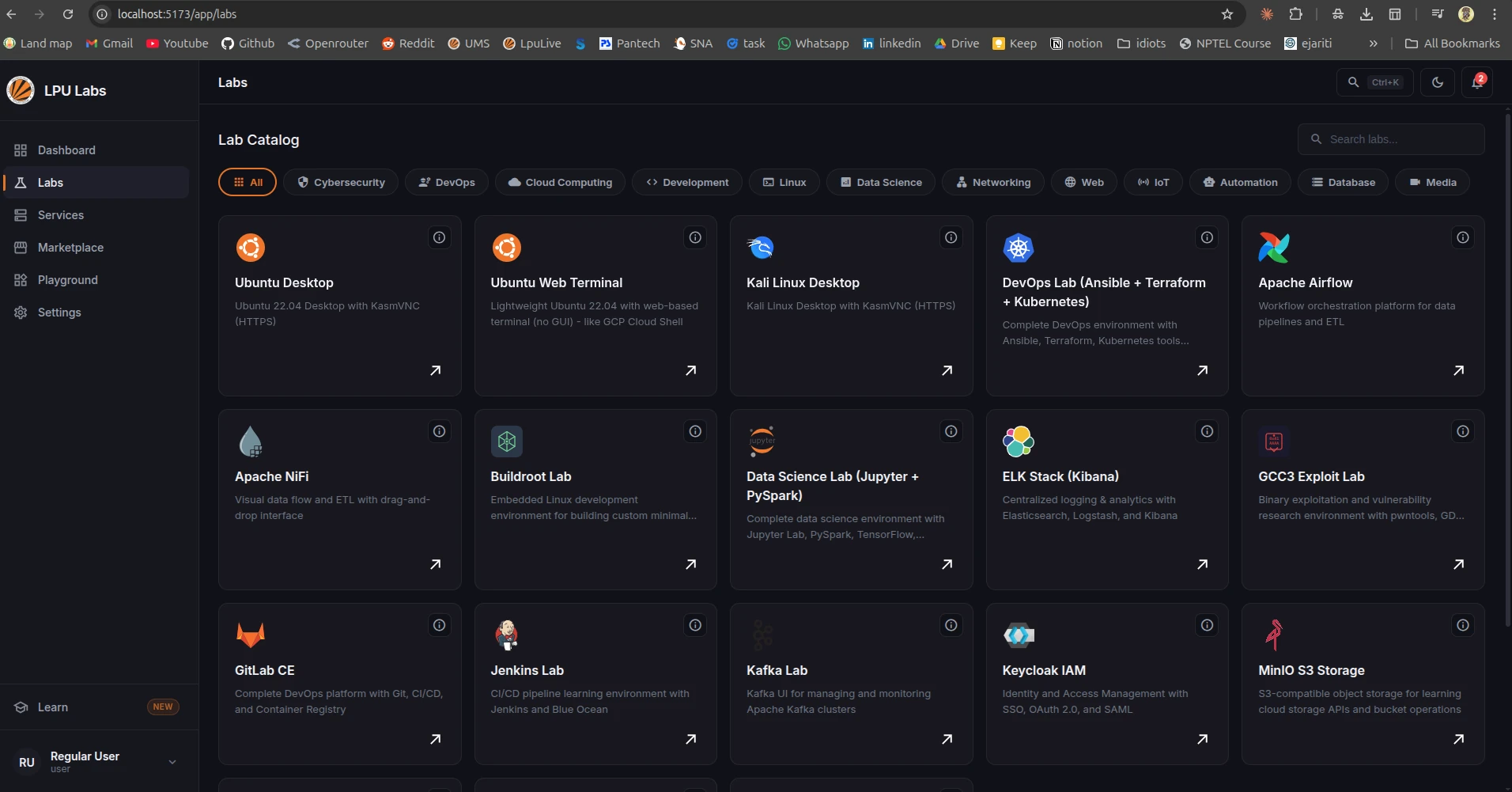Show hidden bookmarks with the overflow chevron
1512x792 pixels.
[1374, 44]
